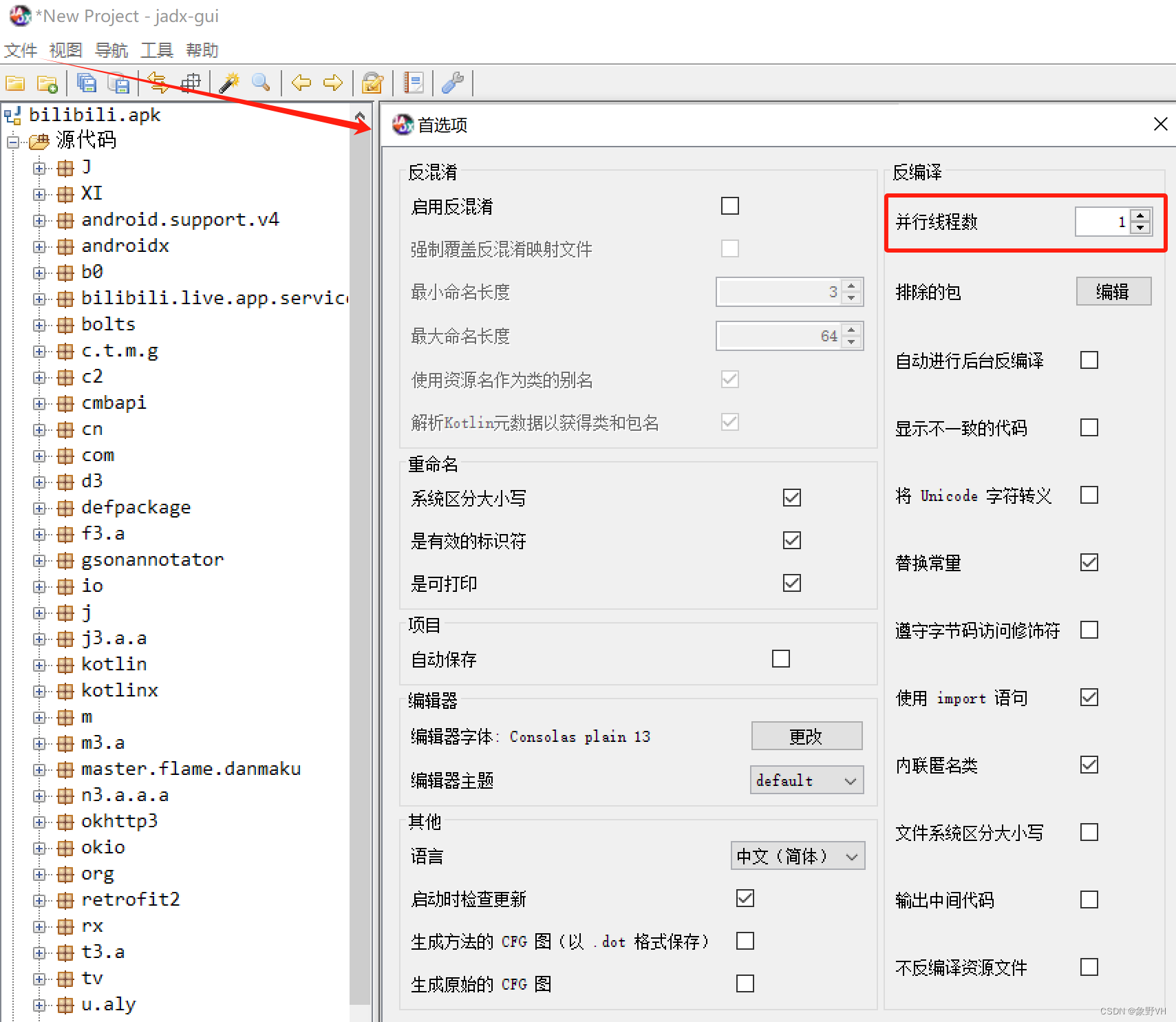This screenshot has height=1022, width=1176.
Task: Open the 帮助 menu
Action: [202, 50]
